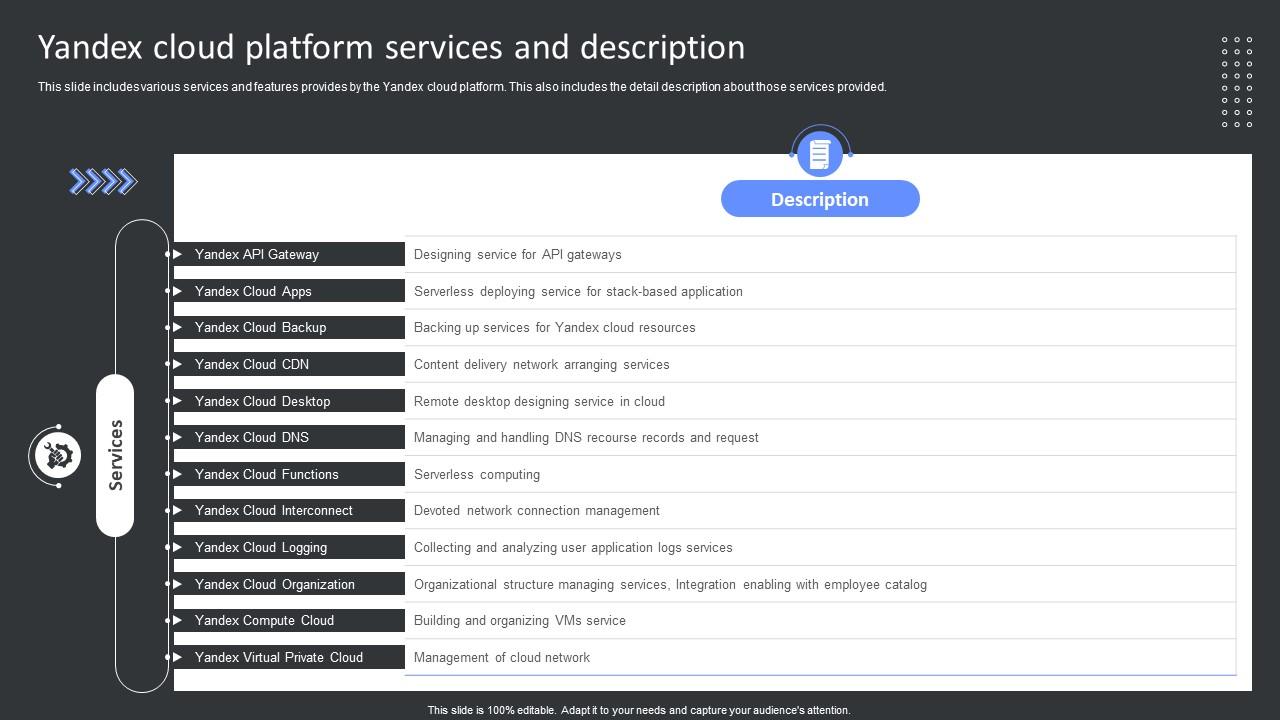1280x720 pixels.
Task: Click the services gear-wrench icon
Action: [x=58, y=456]
